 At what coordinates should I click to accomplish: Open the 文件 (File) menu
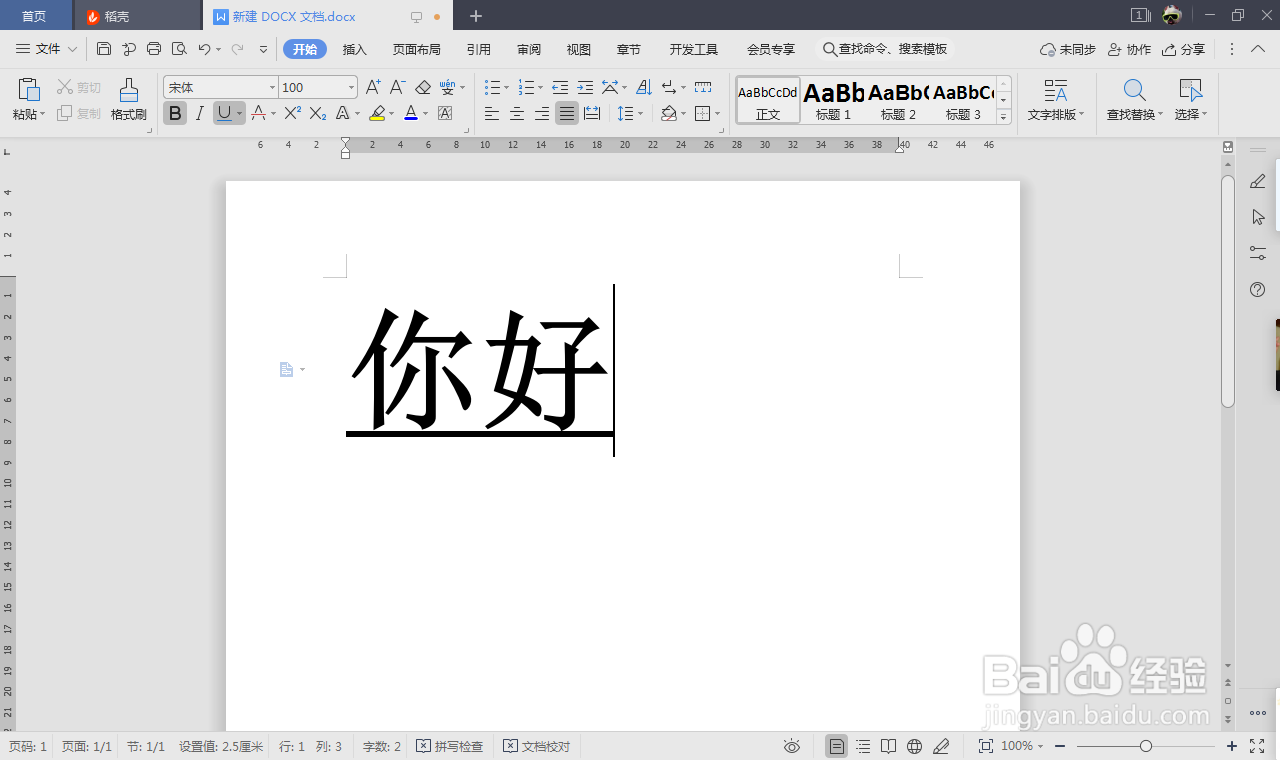point(47,48)
